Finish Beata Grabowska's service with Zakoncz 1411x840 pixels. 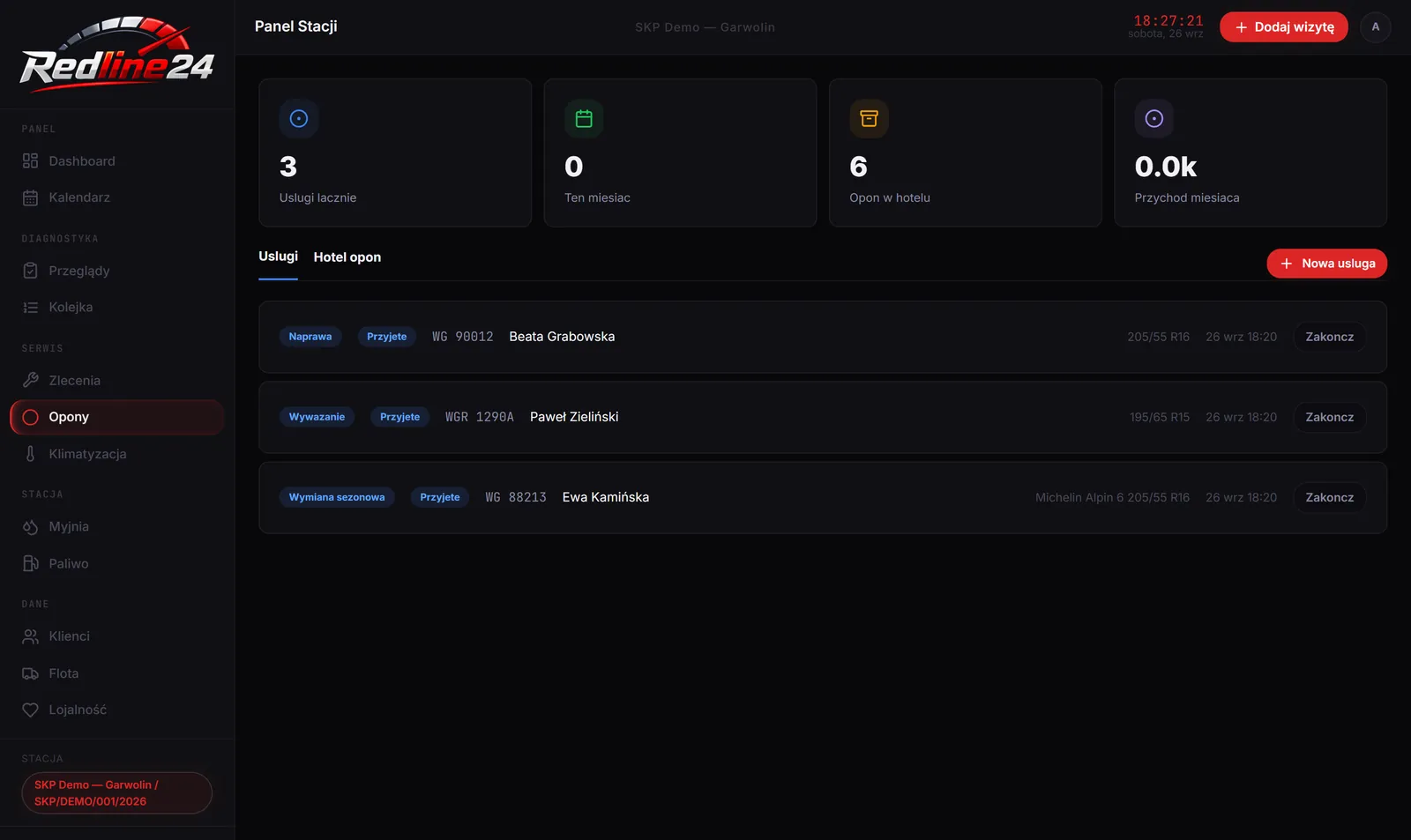(x=1329, y=337)
